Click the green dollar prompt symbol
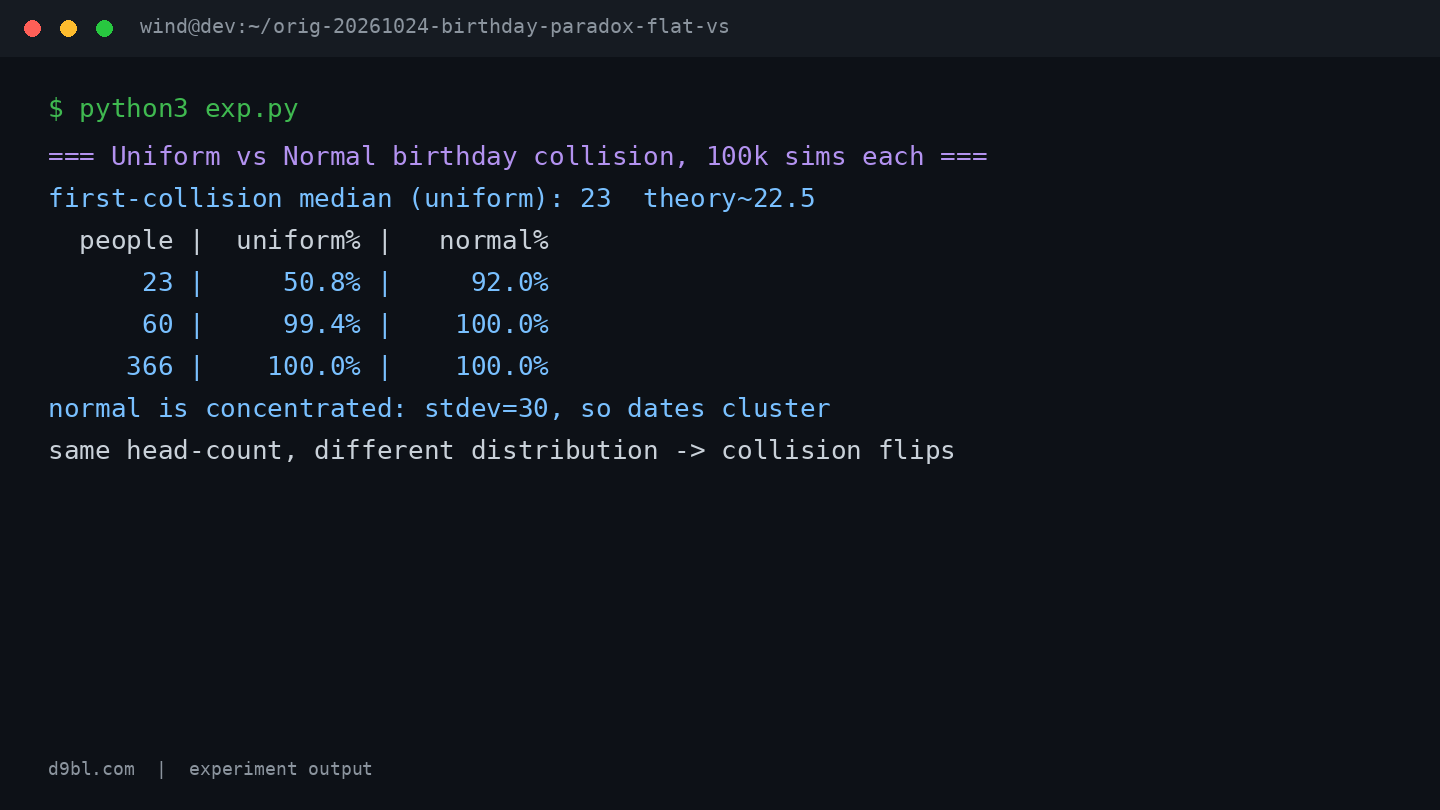 [56, 108]
